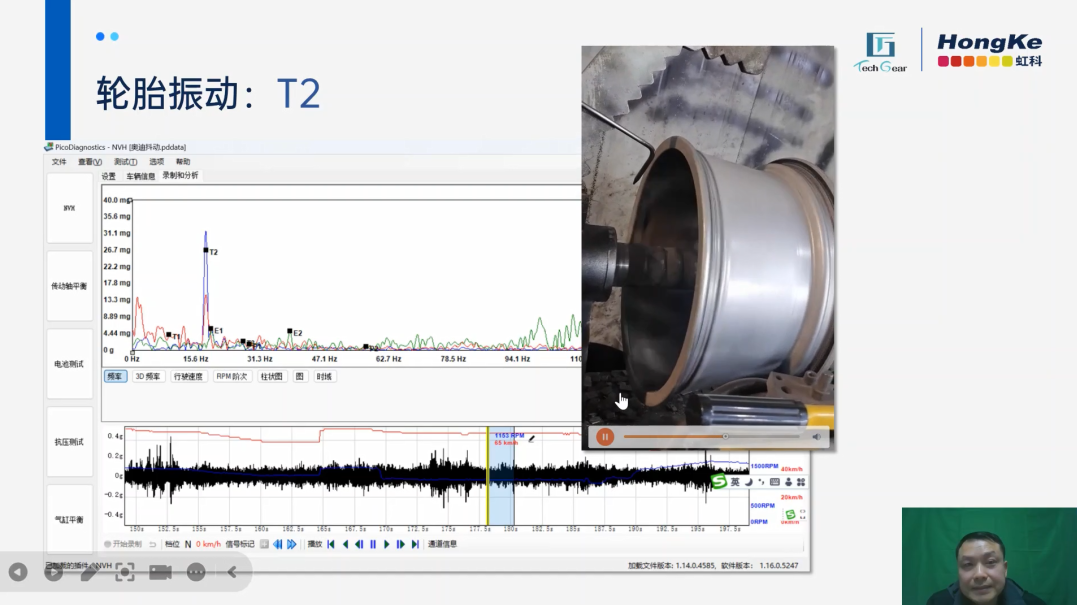Go to next signal marker
This screenshot has width=1077, height=605.
coord(291,544)
